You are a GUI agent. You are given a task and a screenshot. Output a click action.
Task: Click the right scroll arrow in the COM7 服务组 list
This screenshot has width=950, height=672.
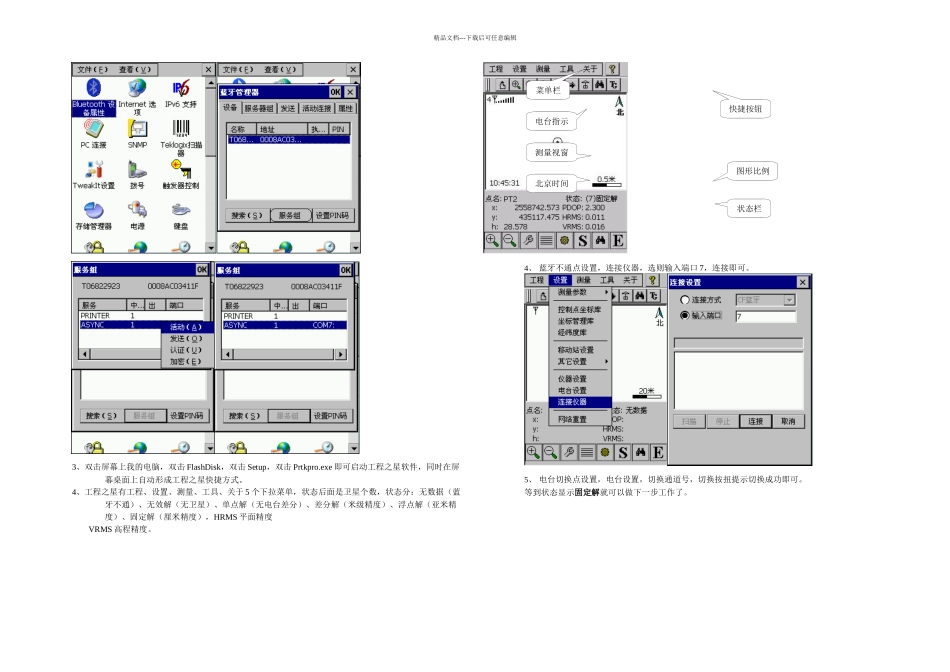point(341,354)
